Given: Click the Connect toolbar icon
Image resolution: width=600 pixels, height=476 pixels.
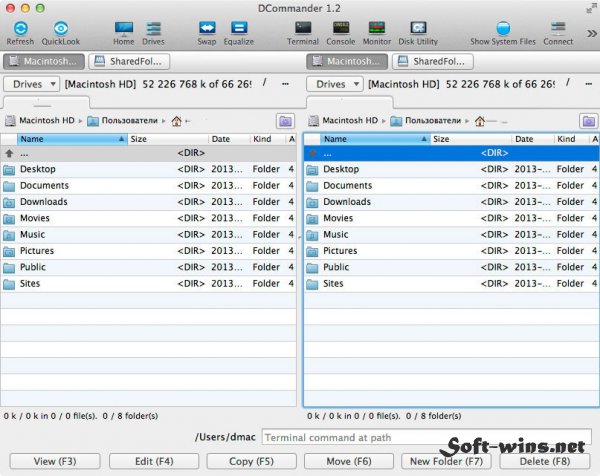Looking at the screenshot, I should point(558,28).
